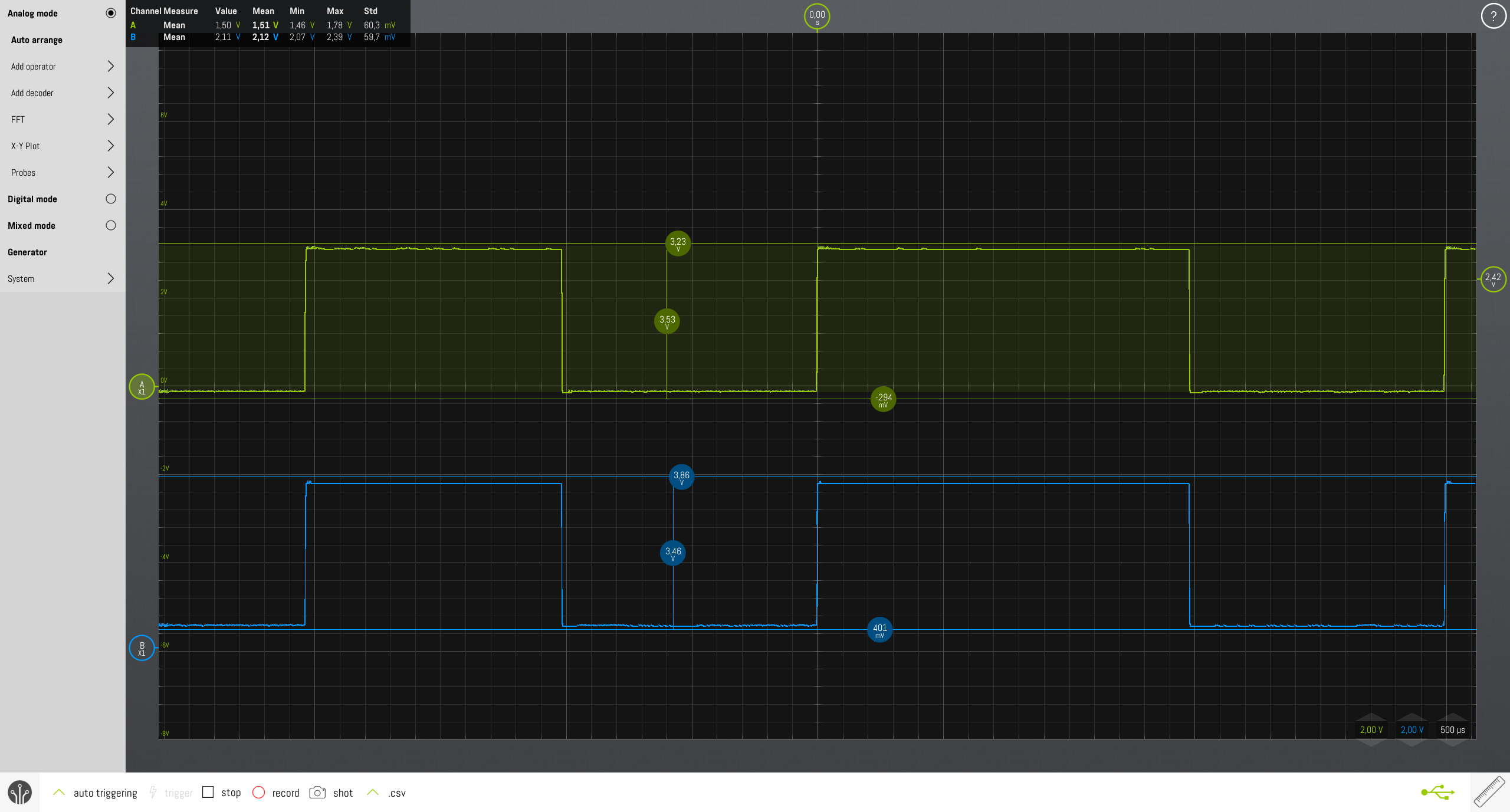Open the SmartScope logo menu button
This screenshot has width=1510, height=812.
click(x=19, y=792)
